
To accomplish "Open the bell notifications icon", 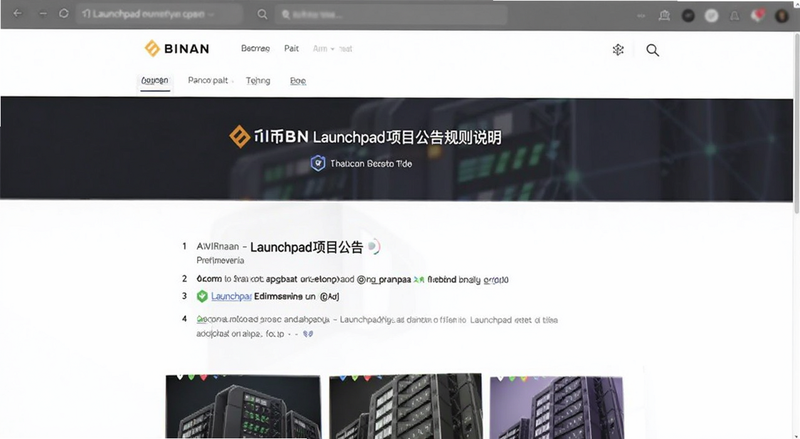I will 734,16.
